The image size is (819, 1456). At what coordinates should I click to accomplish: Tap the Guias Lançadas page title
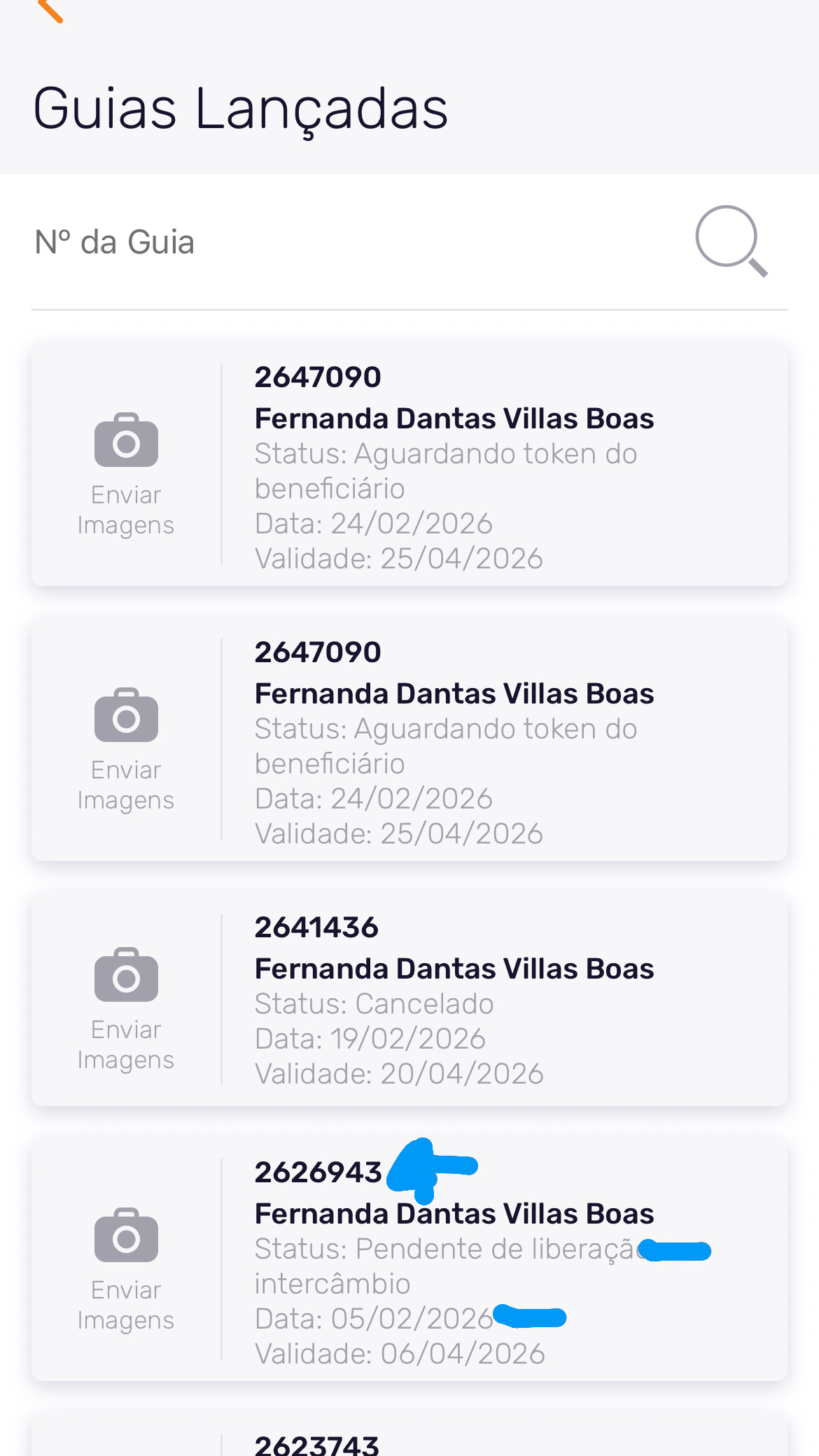pos(240,109)
